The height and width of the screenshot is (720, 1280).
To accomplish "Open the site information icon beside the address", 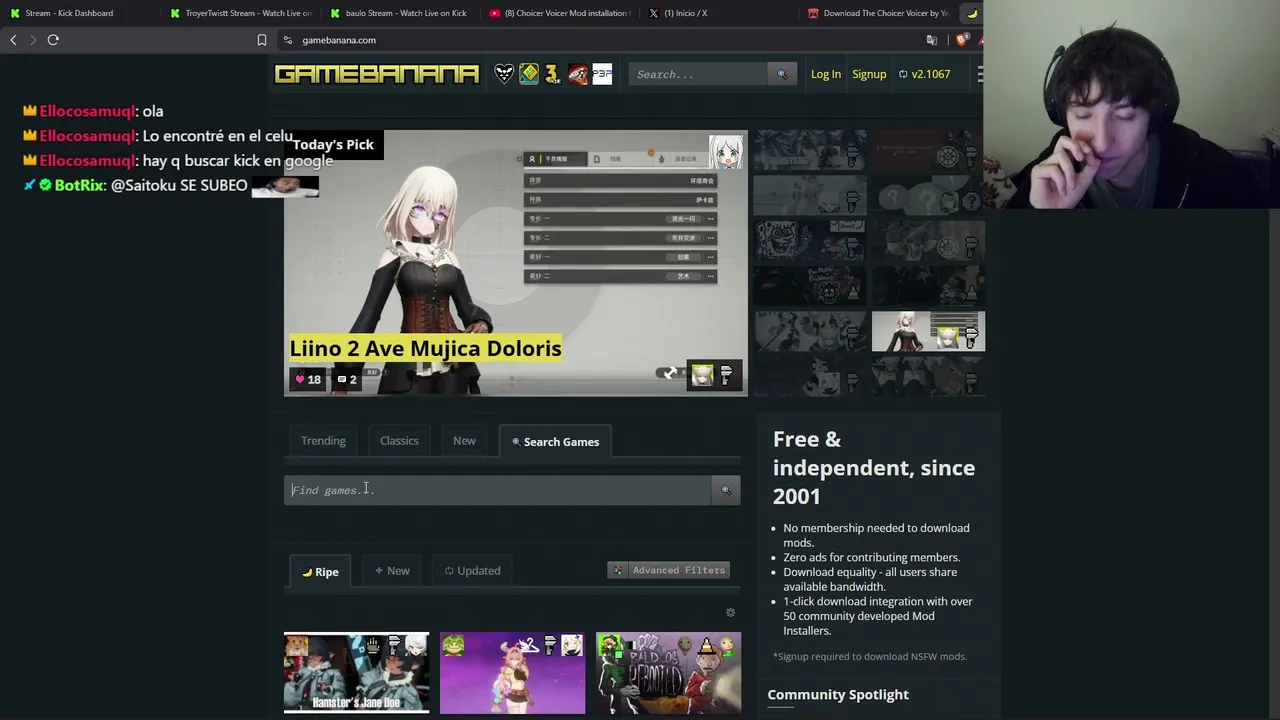I will (288, 40).
